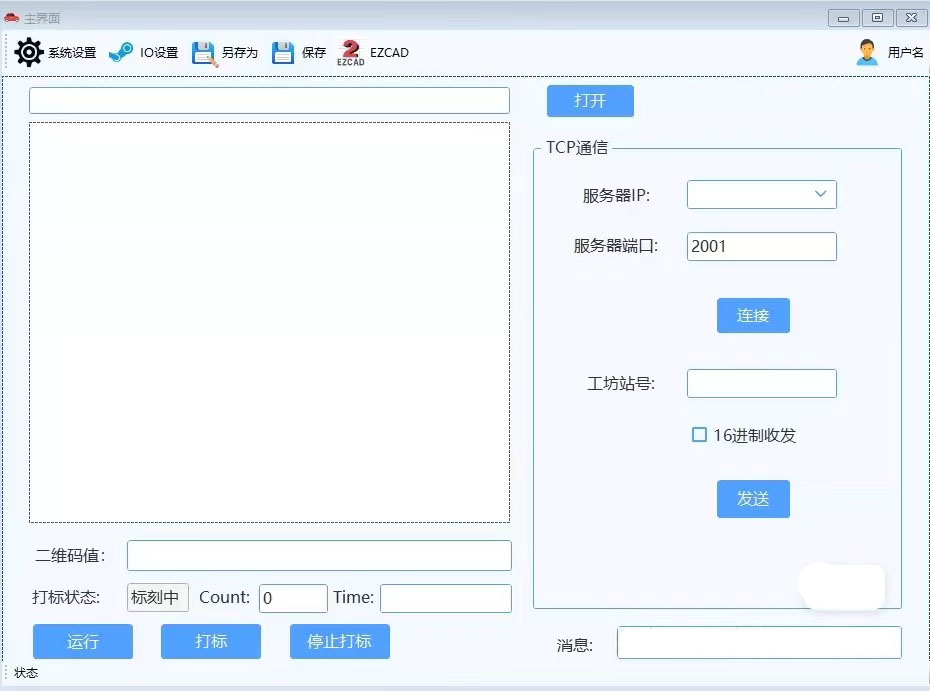Click the 打标状态: label
Viewport: 930px width, 691px height.
pyautogui.click(x=66, y=597)
